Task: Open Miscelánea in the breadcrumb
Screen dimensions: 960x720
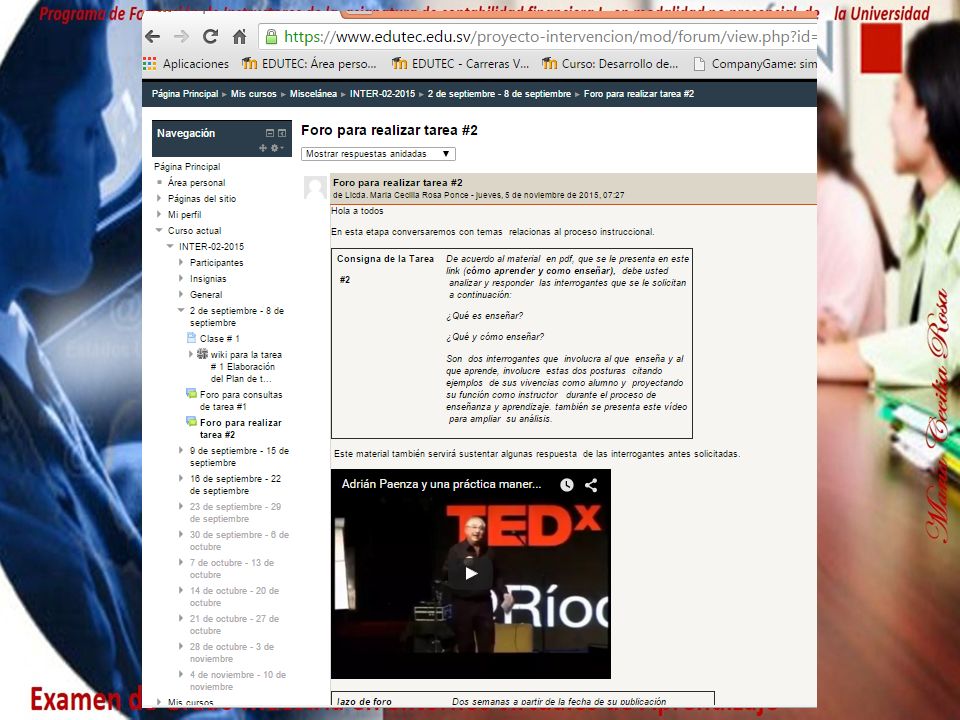Action: [x=313, y=94]
